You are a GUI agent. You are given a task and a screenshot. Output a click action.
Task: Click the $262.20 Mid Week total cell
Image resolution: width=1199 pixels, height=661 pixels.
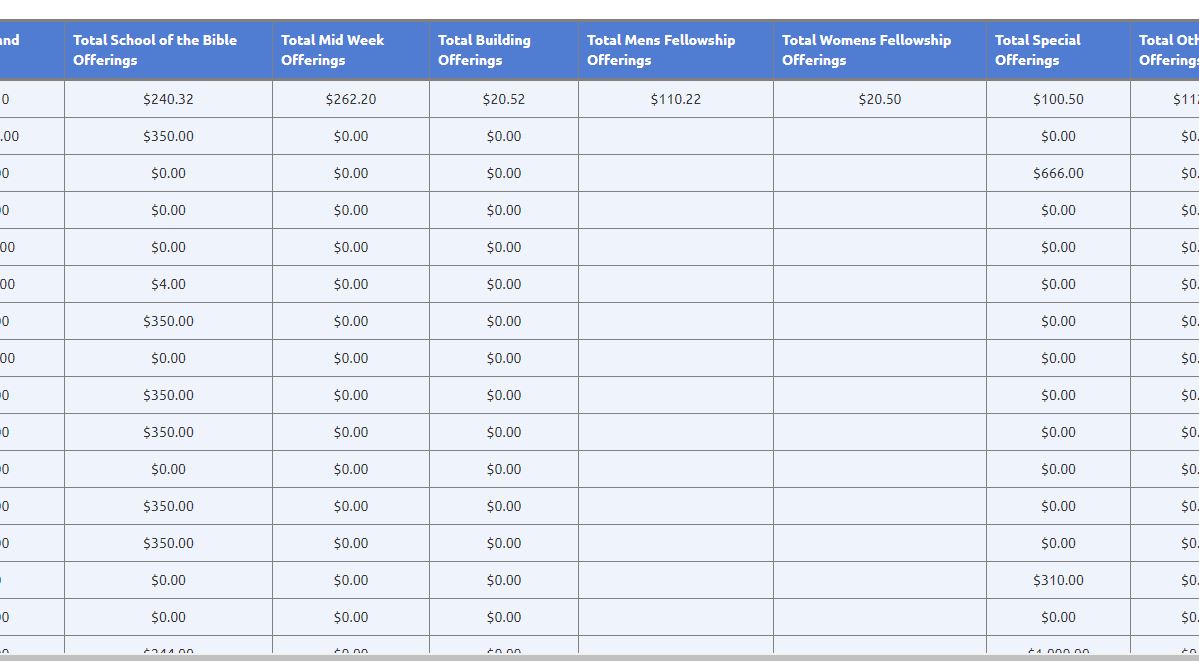(x=351, y=99)
